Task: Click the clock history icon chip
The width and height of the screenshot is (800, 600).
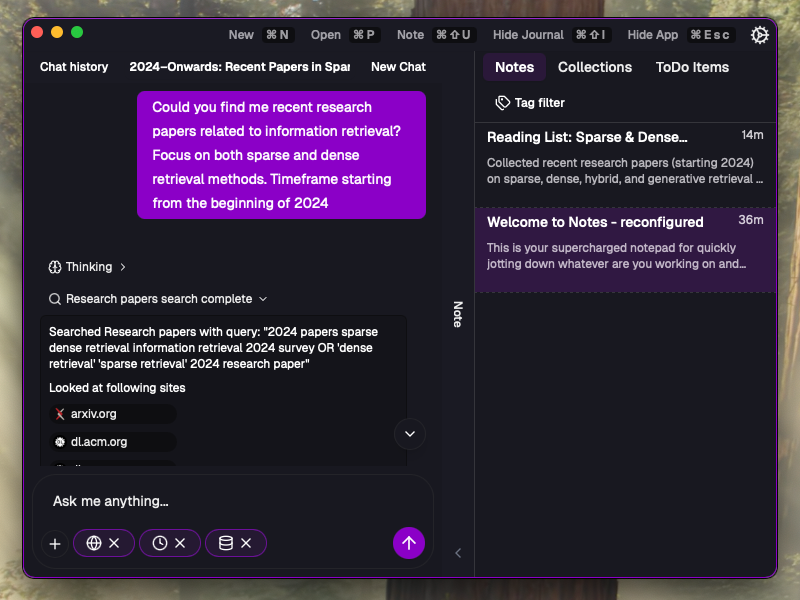Action: (x=160, y=543)
